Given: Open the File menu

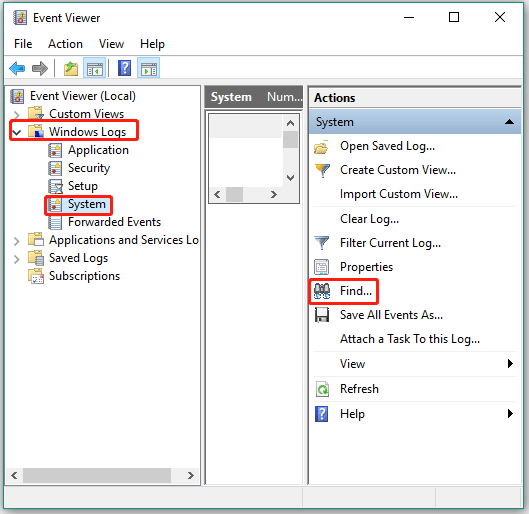Looking at the screenshot, I should coord(23,44).
